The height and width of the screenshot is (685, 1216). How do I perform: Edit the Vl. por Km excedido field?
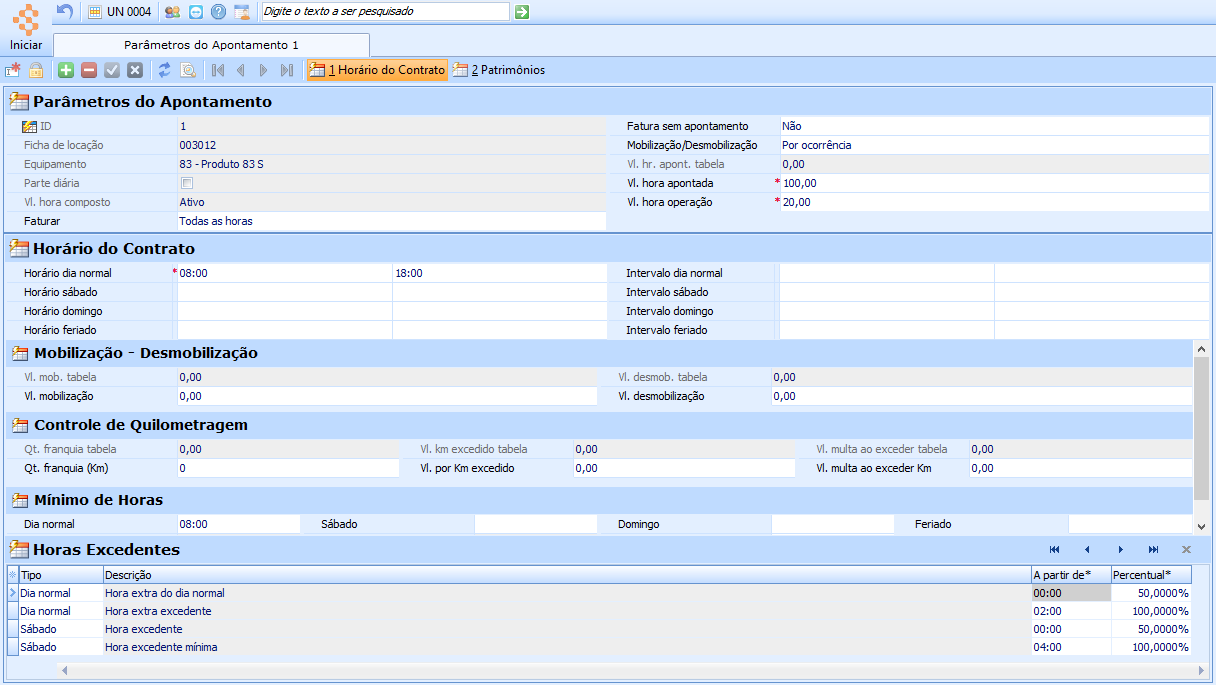[684, 468]
